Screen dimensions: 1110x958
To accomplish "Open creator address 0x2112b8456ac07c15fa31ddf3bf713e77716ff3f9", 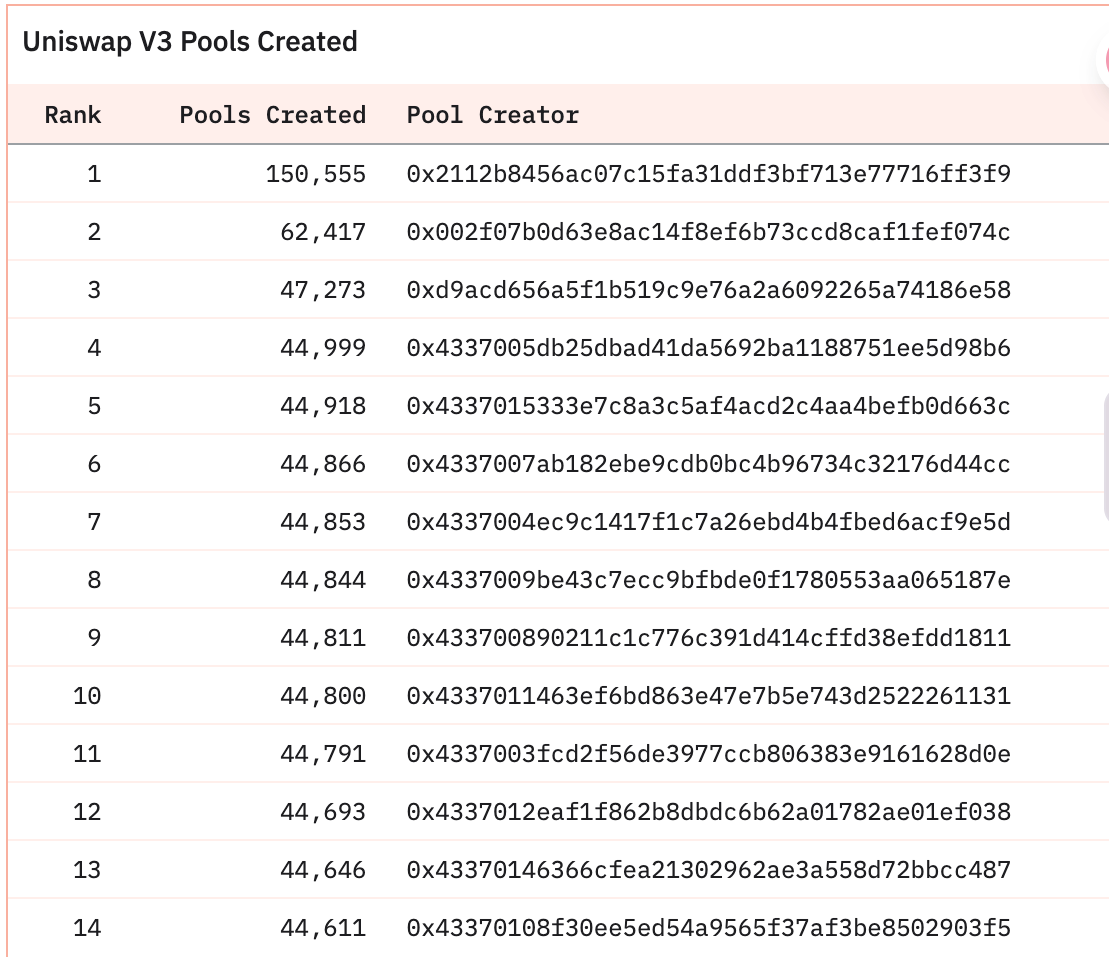I will (708, 174).
